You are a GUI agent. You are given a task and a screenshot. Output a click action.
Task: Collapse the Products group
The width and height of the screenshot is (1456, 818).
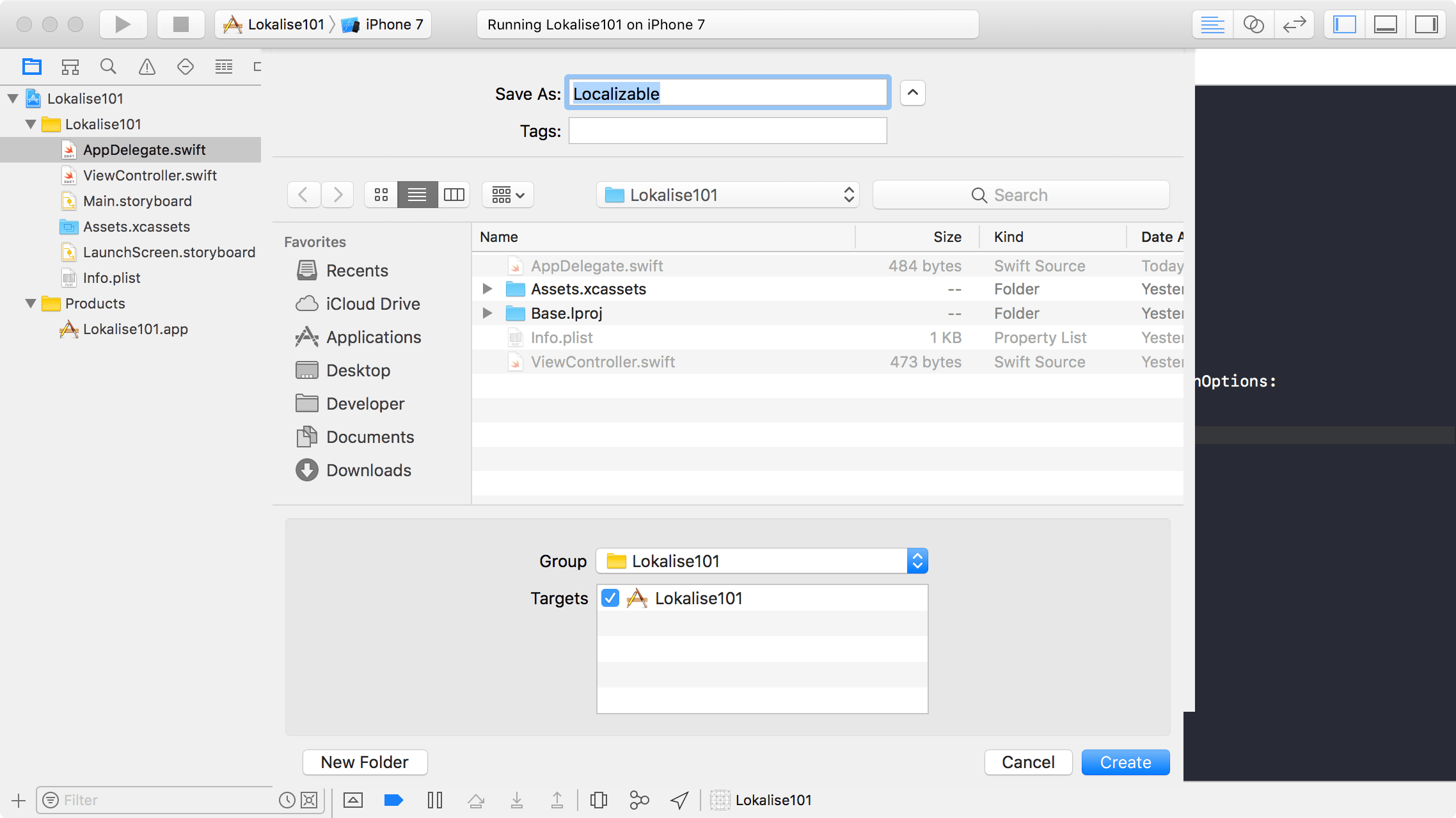(x=31, y=303)
